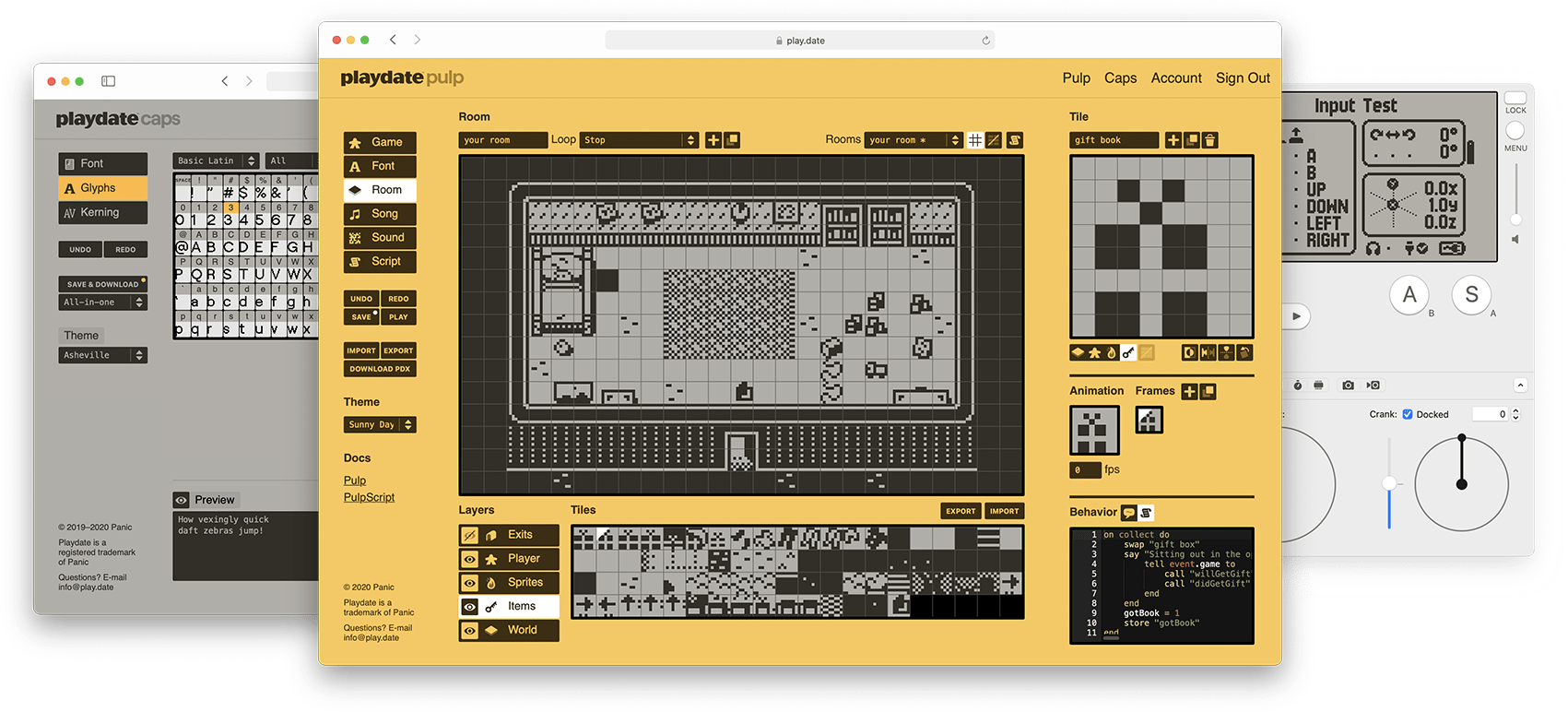Click the crank dial in simulator
This screenshot has width=1568, height=712.
point(1461,483)
